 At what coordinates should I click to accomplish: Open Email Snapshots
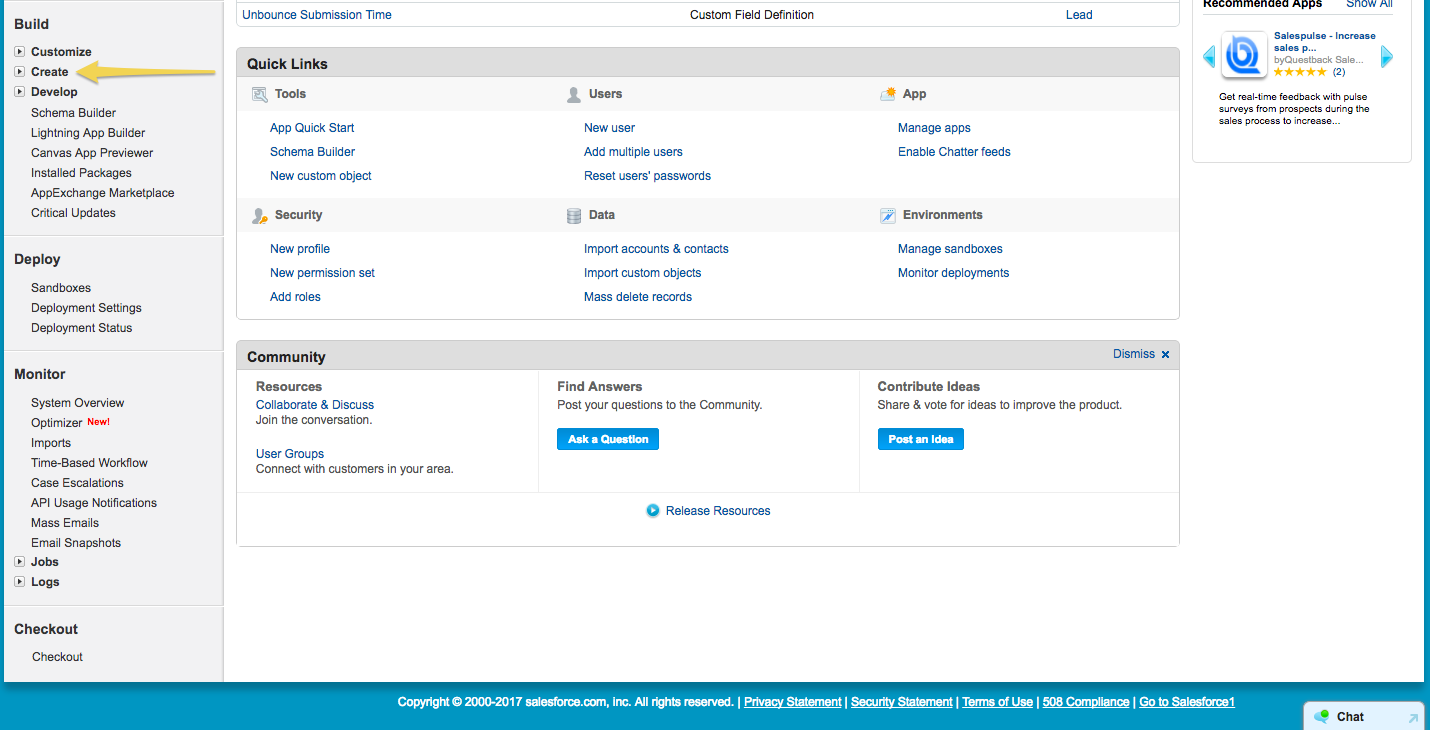[x=76, y=543]
